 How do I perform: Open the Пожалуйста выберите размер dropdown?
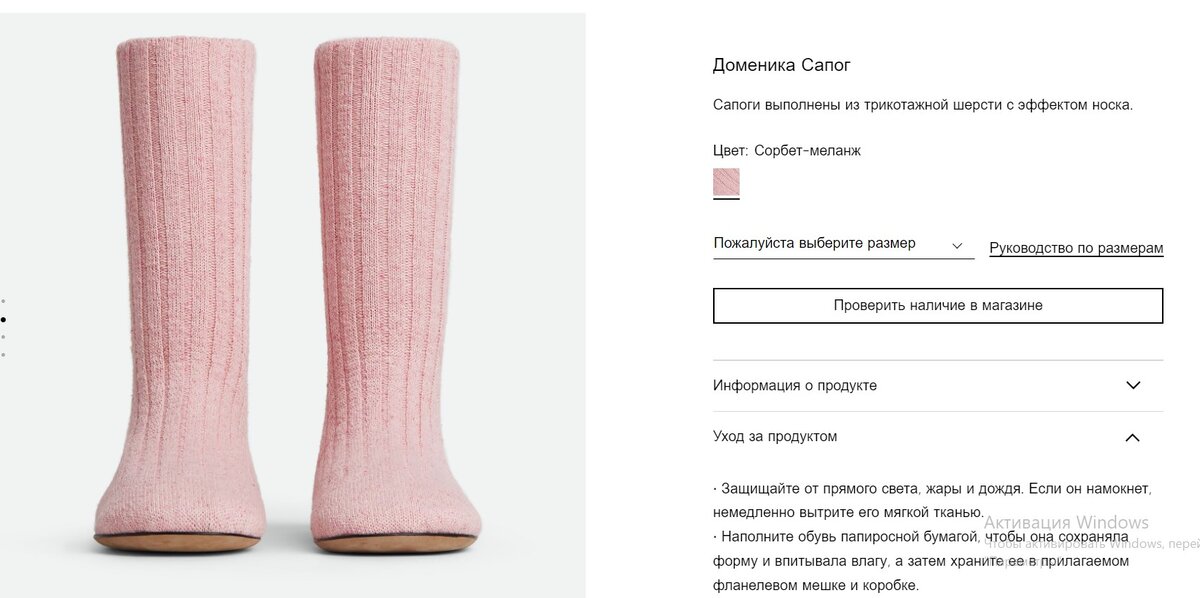(843, 244)
